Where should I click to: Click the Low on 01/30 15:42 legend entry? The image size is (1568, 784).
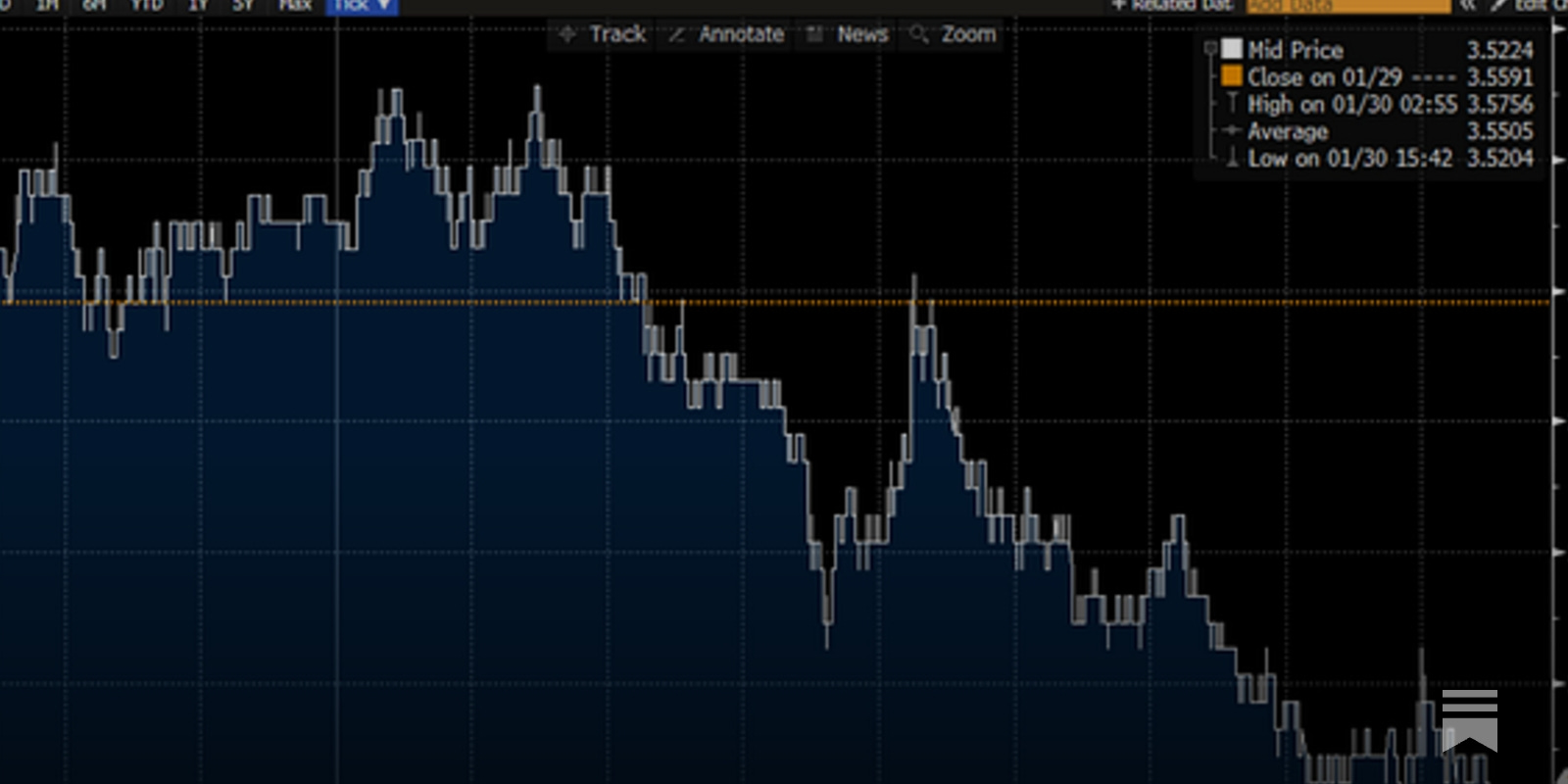1349,159
